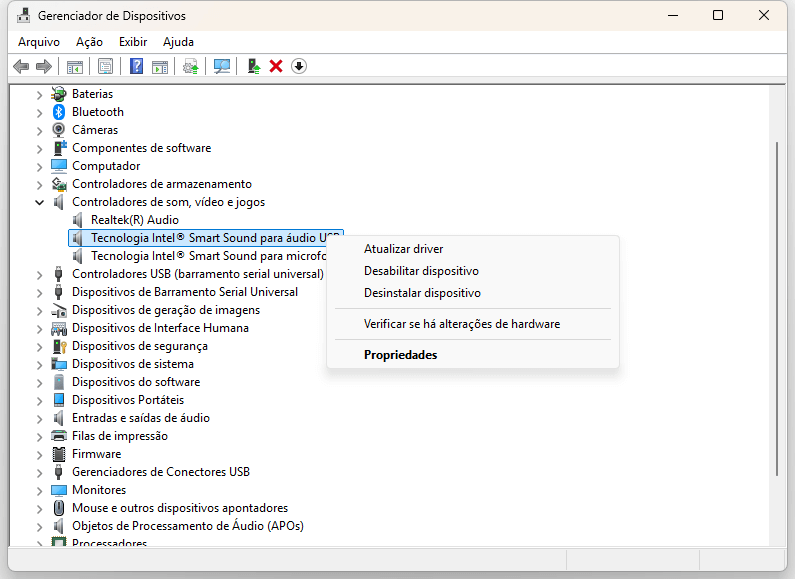Expand the Baterias category
This screenshot has height=579, width=795.
(x=40, y=94)
